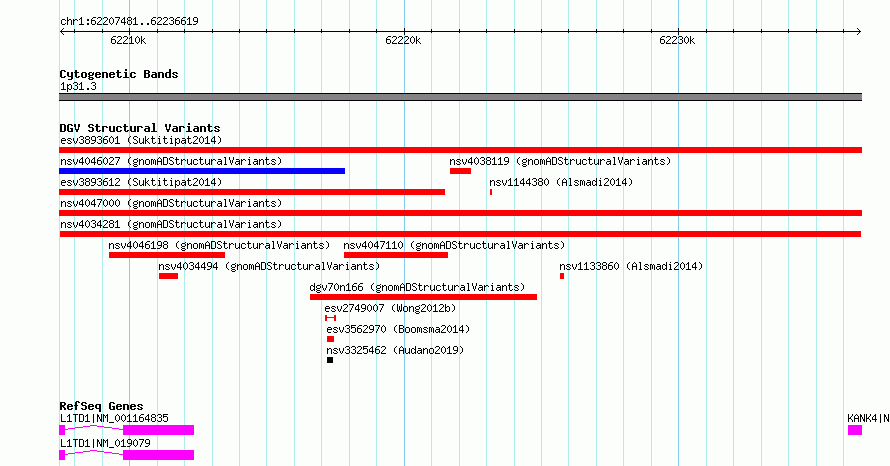Open the KANK4 gene label

point(868,418)
